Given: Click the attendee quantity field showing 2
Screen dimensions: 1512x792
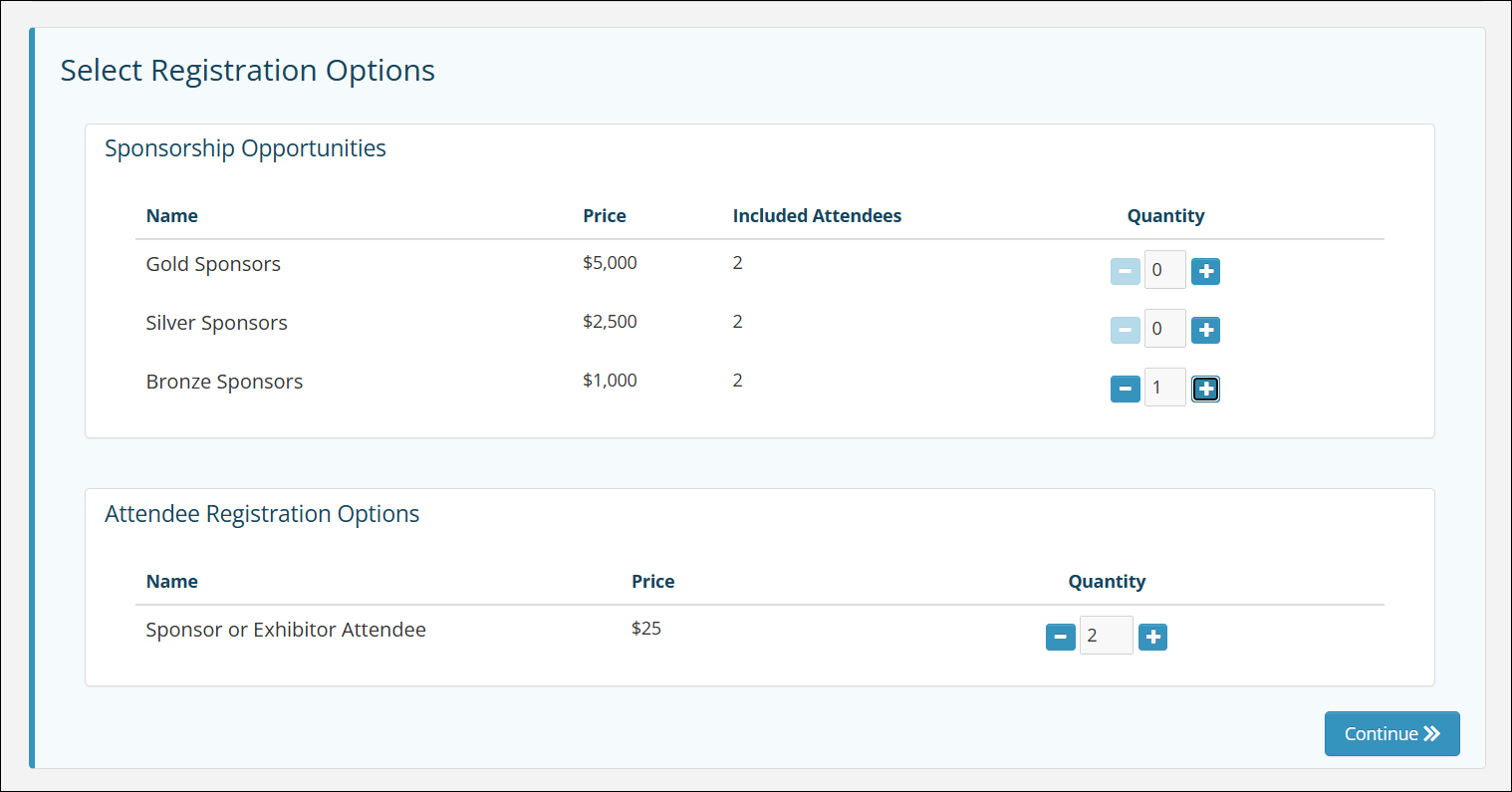Looking at the screenshot, I should click(1106, 636).
